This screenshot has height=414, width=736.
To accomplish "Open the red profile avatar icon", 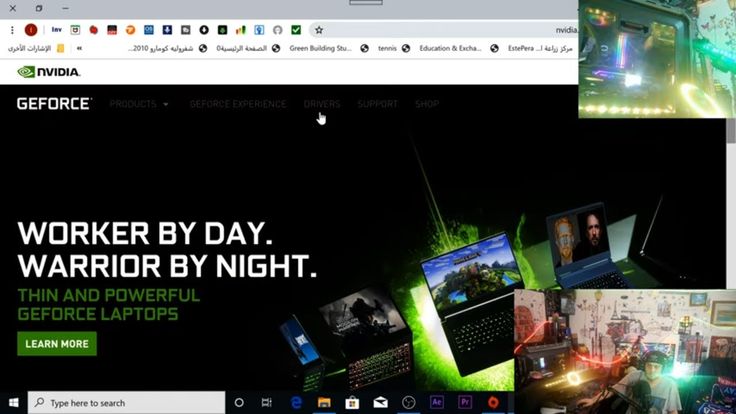I will click(31, 30).
